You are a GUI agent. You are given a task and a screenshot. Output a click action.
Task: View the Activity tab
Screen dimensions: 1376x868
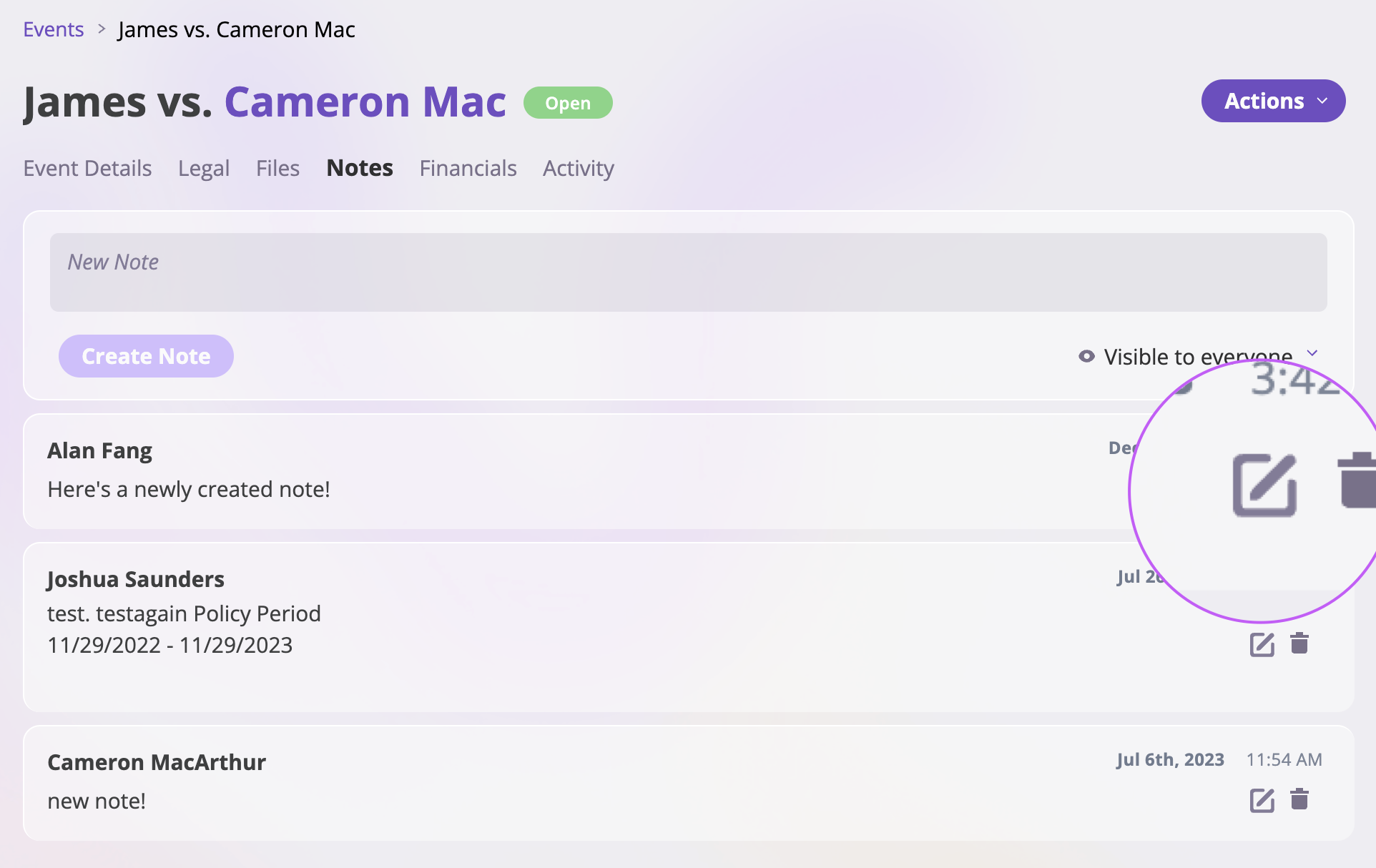point(578,168)
